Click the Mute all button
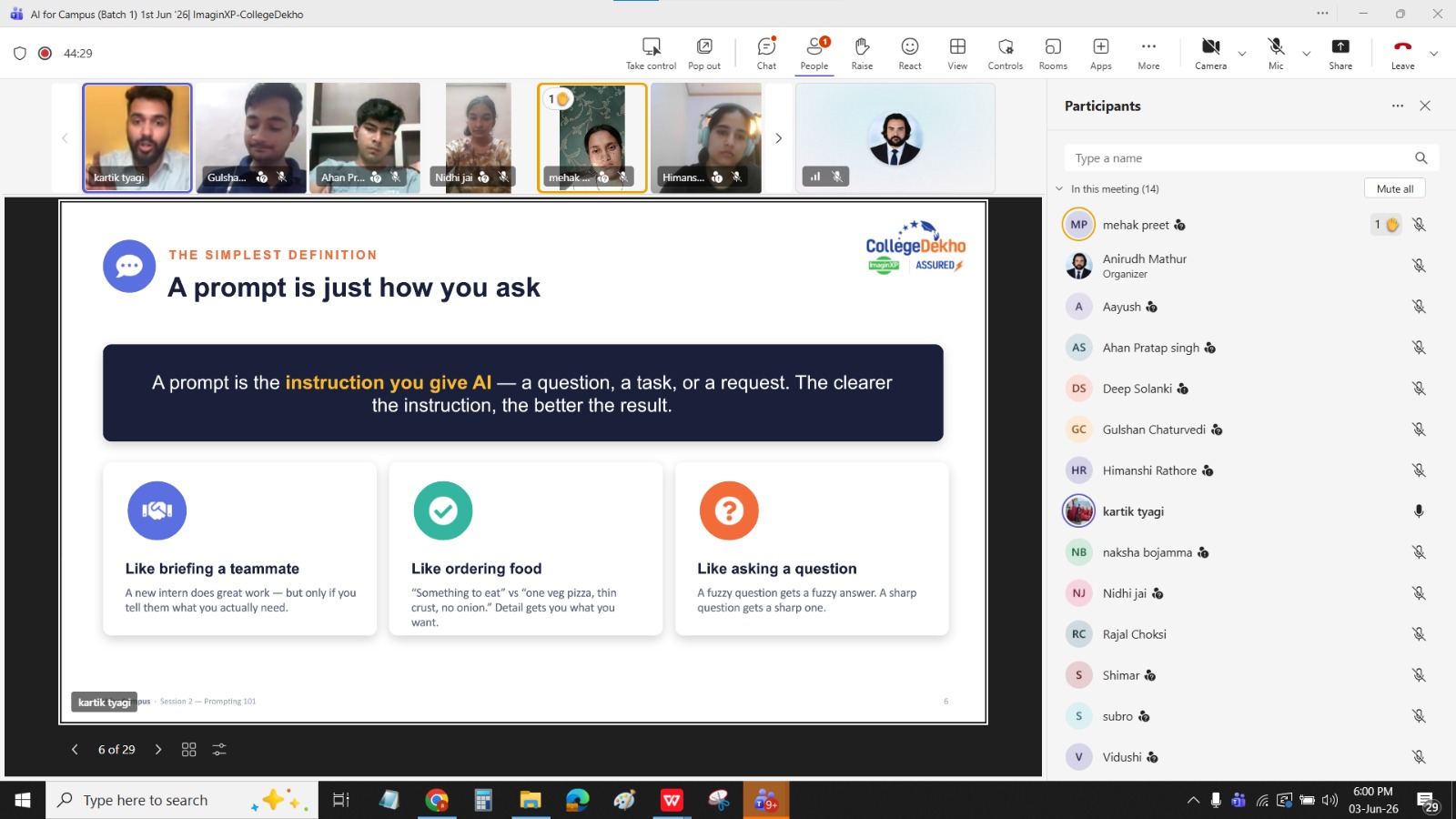The width and height of the screenshot is (1456, 819). click(x=1395, y=188)
